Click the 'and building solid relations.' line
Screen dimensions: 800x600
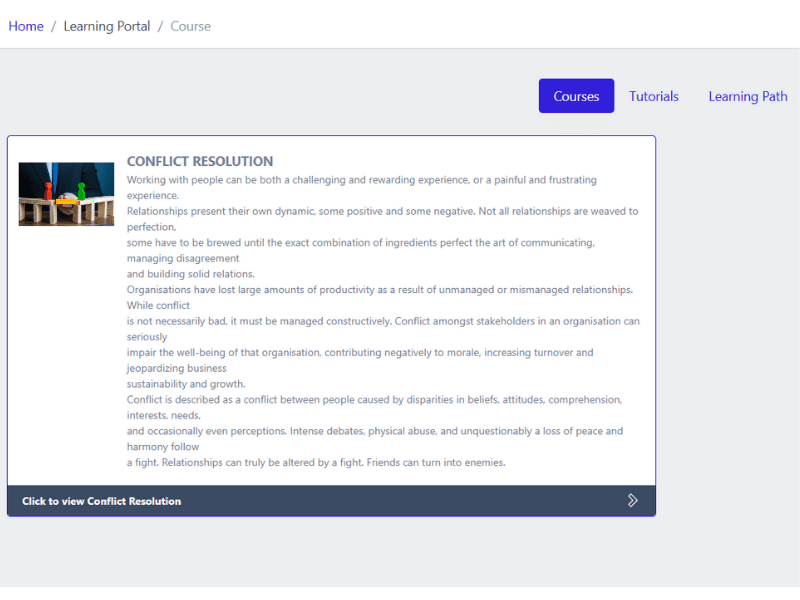click(191, 274)
